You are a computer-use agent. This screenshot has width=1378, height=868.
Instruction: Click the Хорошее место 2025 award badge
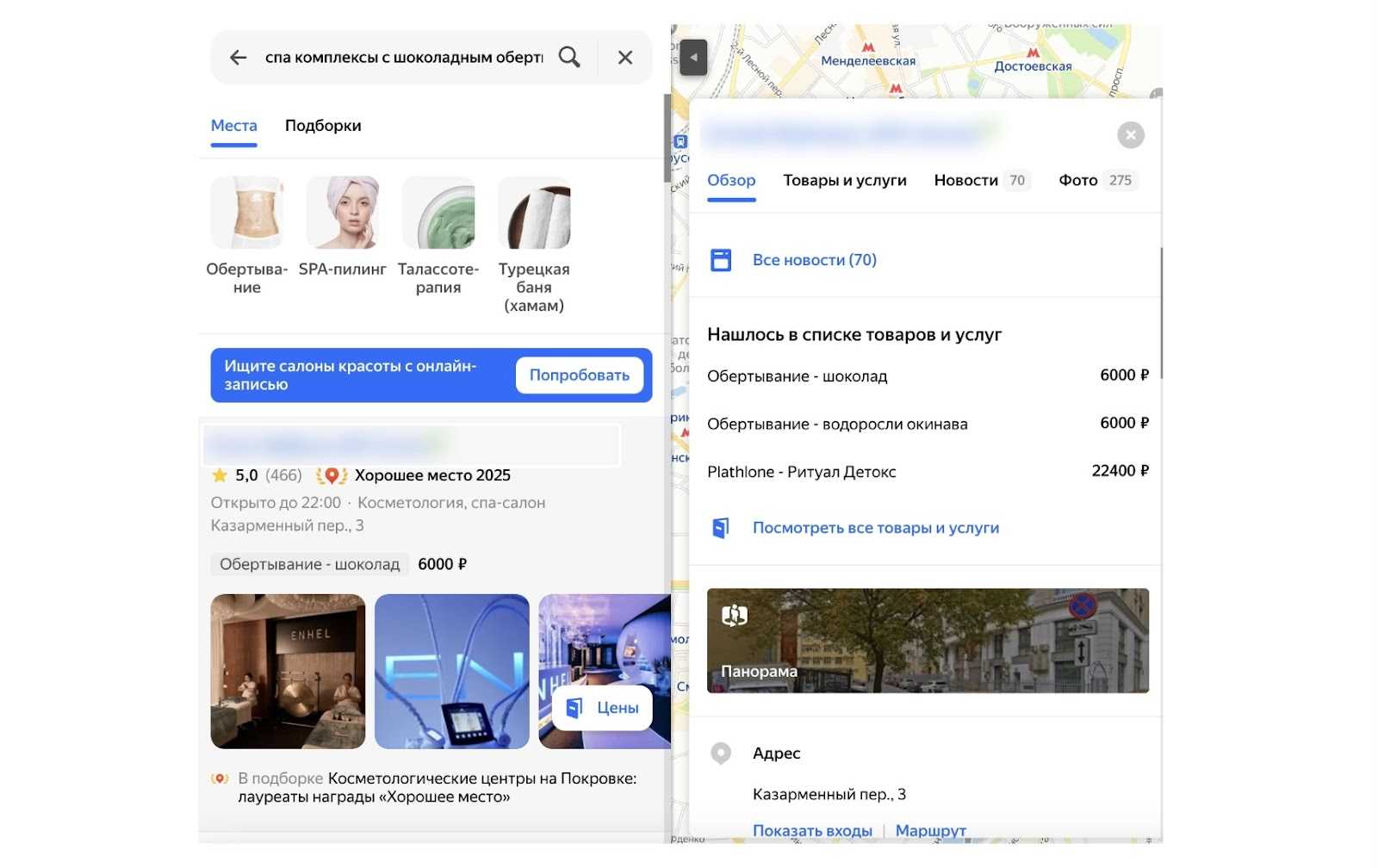coord(413,475)
